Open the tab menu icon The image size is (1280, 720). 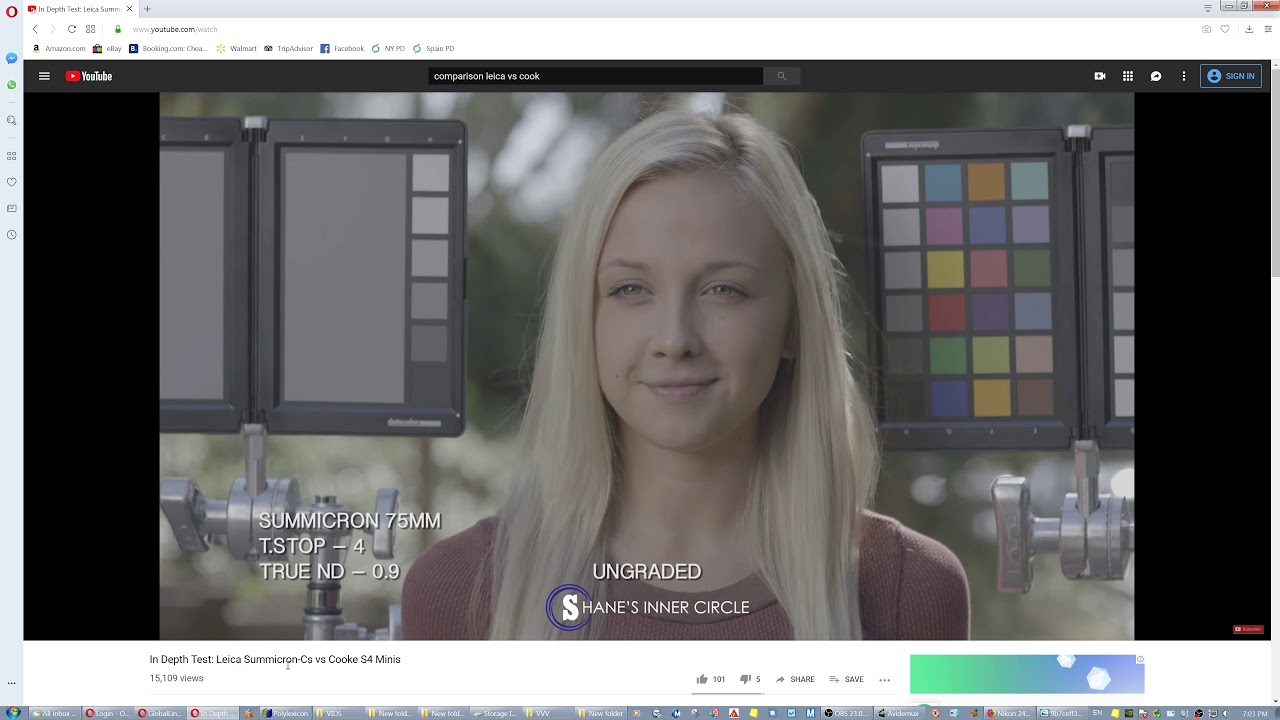click(1208, 9)
